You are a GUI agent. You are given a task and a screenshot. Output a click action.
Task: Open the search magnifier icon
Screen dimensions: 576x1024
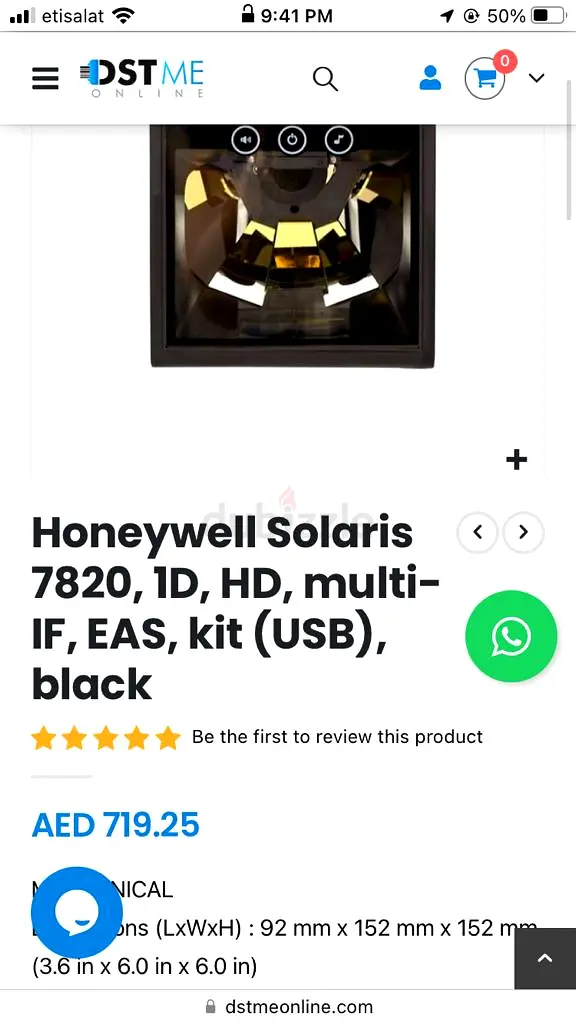[x=325, y=79]
